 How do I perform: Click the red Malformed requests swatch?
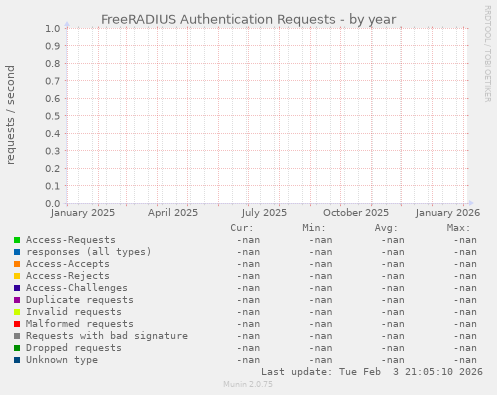coord(17,324)
